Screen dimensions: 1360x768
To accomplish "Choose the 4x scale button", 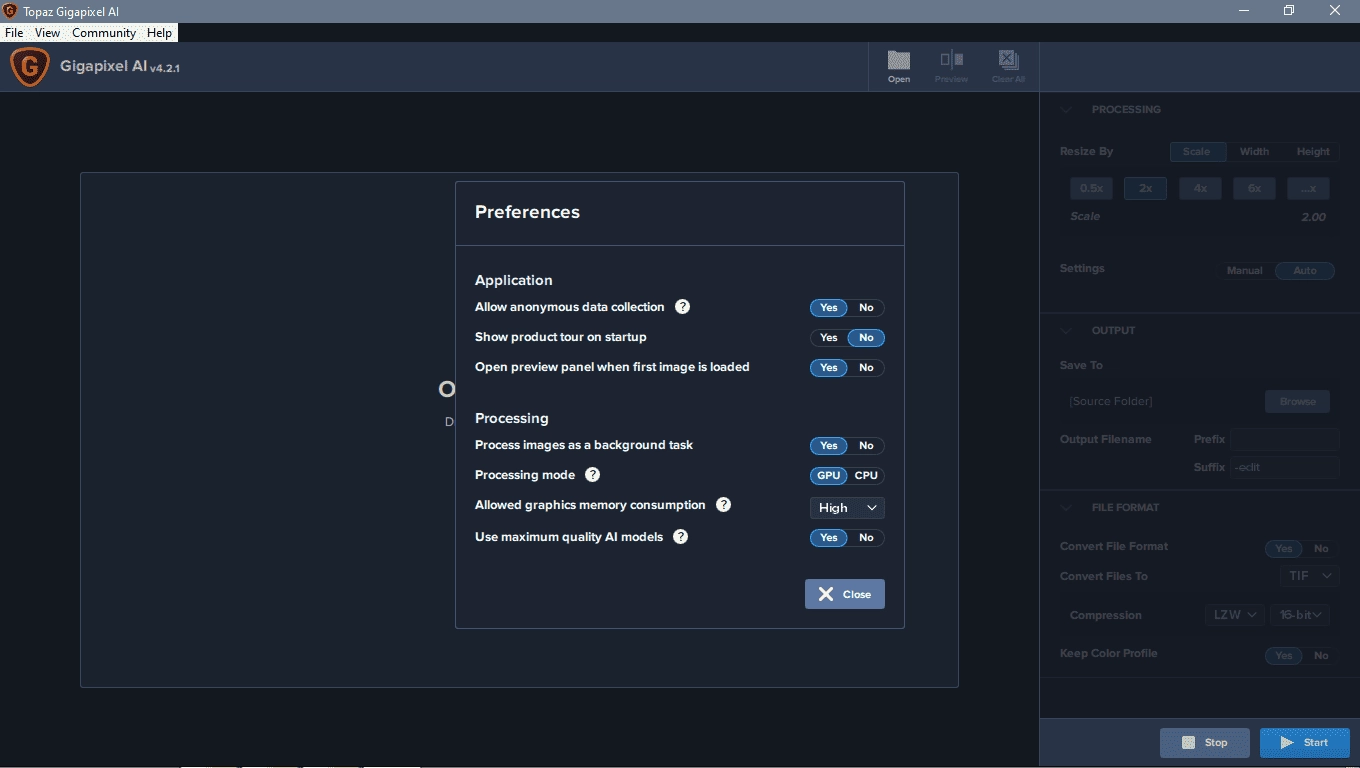I will (1200, 188).
